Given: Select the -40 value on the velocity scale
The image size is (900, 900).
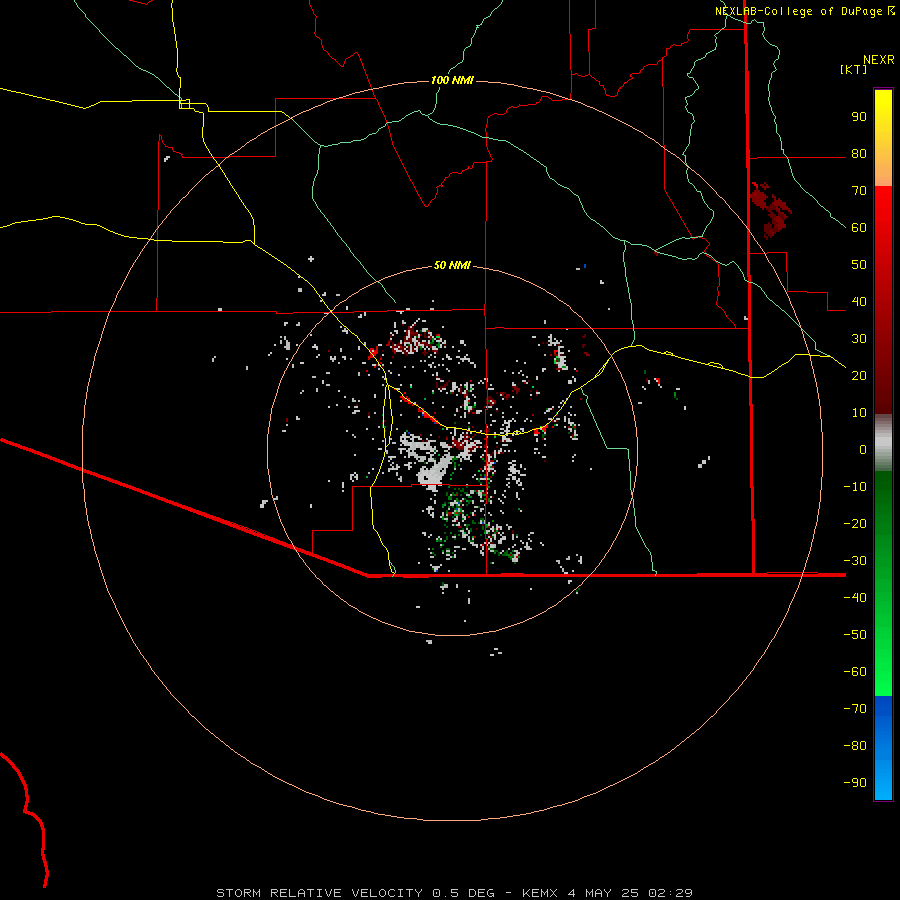Looking at the screenshot, I should point(855,598).
